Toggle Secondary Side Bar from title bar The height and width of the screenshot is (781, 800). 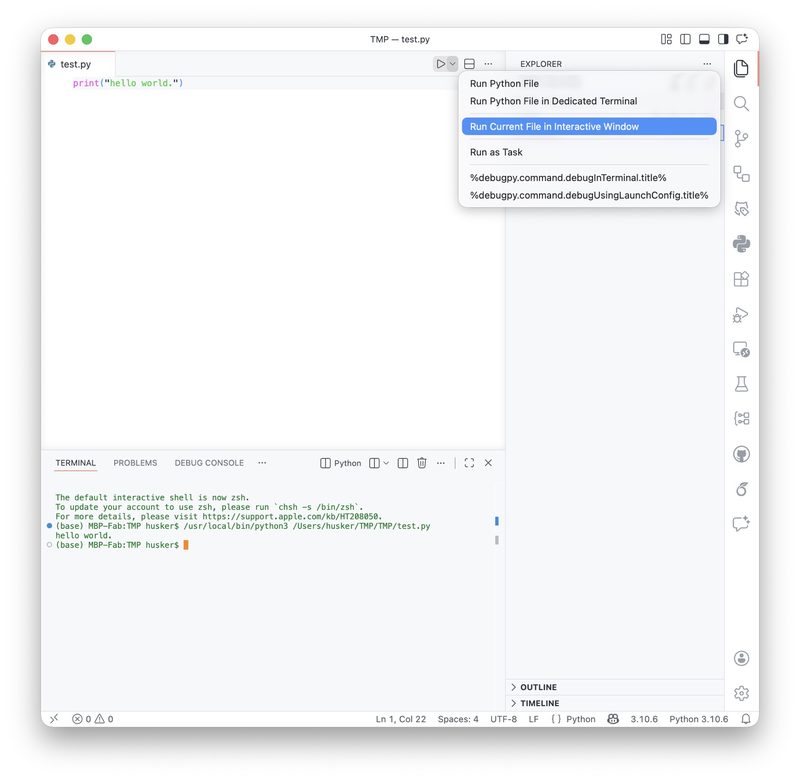coord(723,39)
